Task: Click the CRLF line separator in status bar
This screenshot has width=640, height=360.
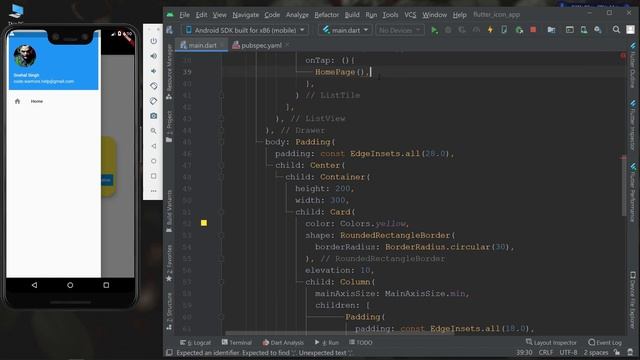Action: point(546,352)
